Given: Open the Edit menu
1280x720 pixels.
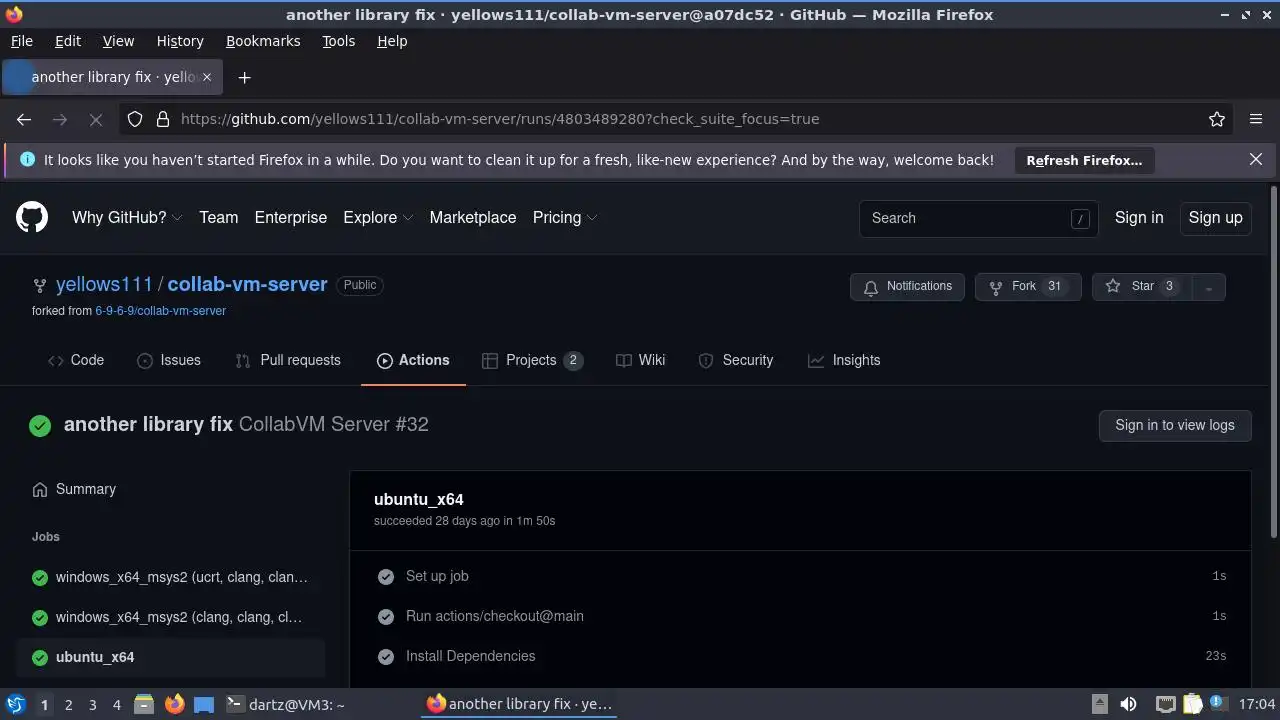Looking at the screenshot, I should tap(68, 41).
